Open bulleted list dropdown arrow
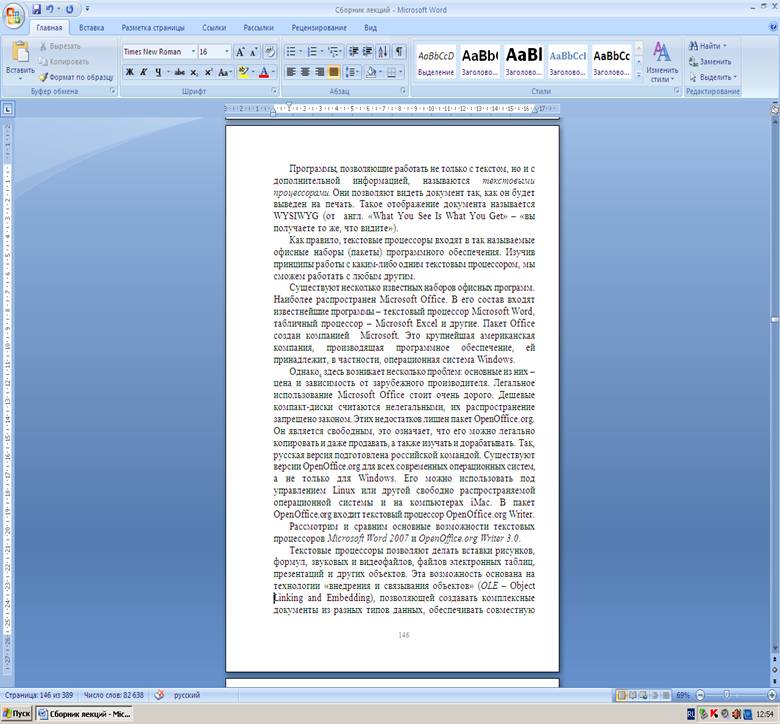The width and height of the screenshot is (780, 724). (x=301, y=52)
